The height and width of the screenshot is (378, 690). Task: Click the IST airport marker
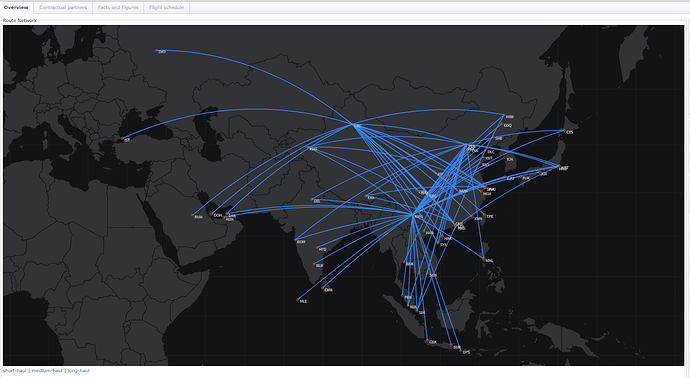click(x=122, y=139)
